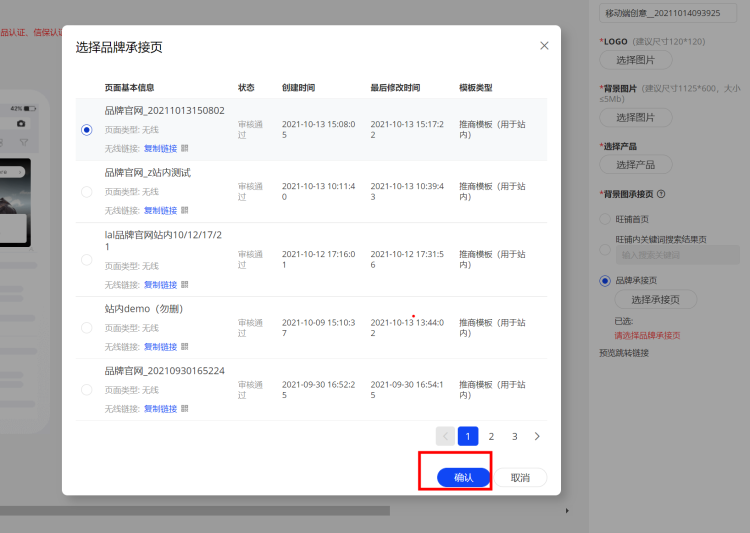
Task: Click 选择产品 button in right panel
Action: pos(635,164)
